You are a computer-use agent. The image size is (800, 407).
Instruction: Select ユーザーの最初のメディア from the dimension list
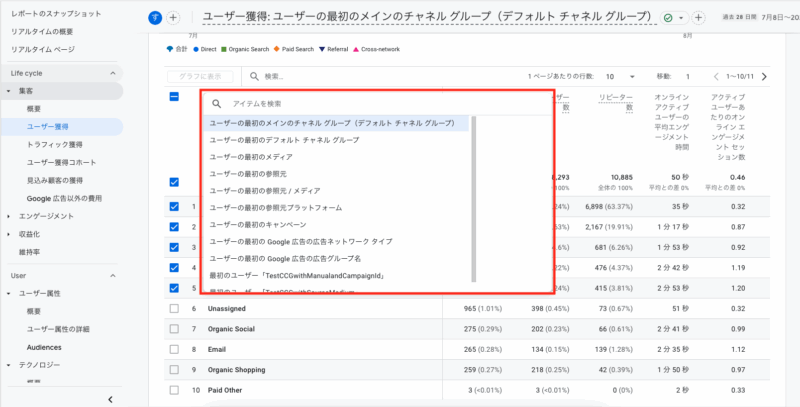coord(251,157)
